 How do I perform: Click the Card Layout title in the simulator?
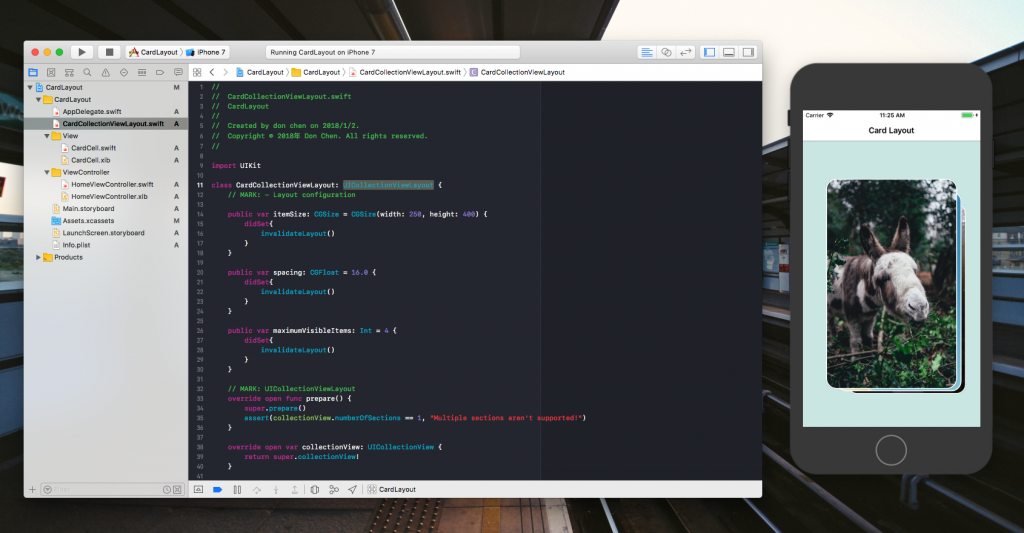tap(891, 131)
